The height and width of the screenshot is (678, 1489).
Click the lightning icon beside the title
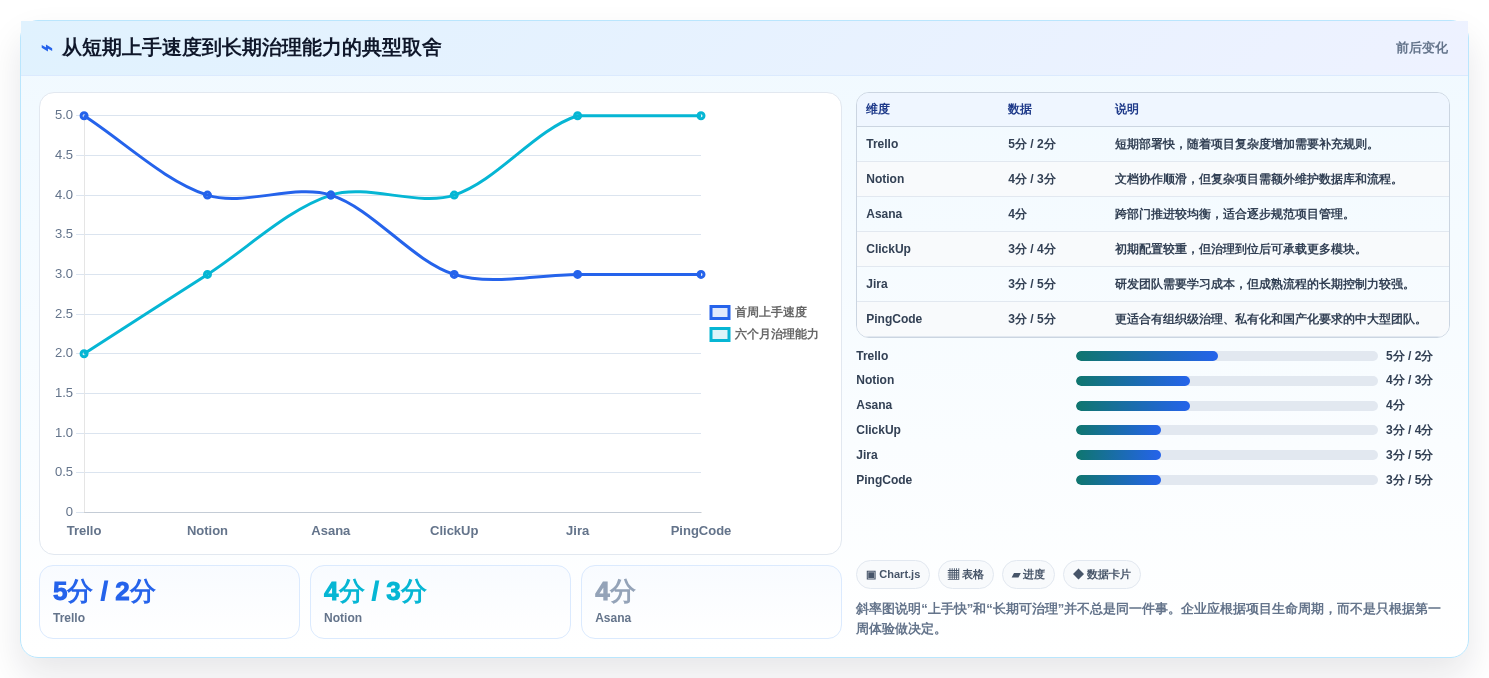coord(47,48)
